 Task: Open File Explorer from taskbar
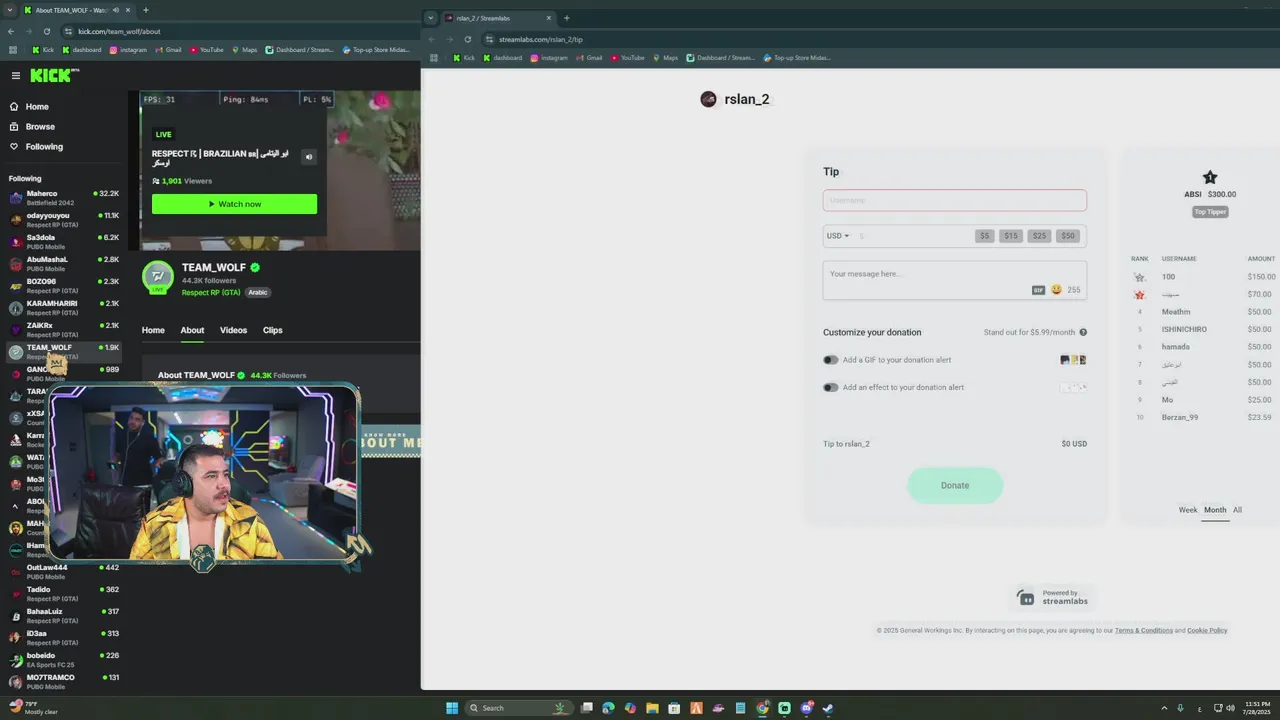652,708
